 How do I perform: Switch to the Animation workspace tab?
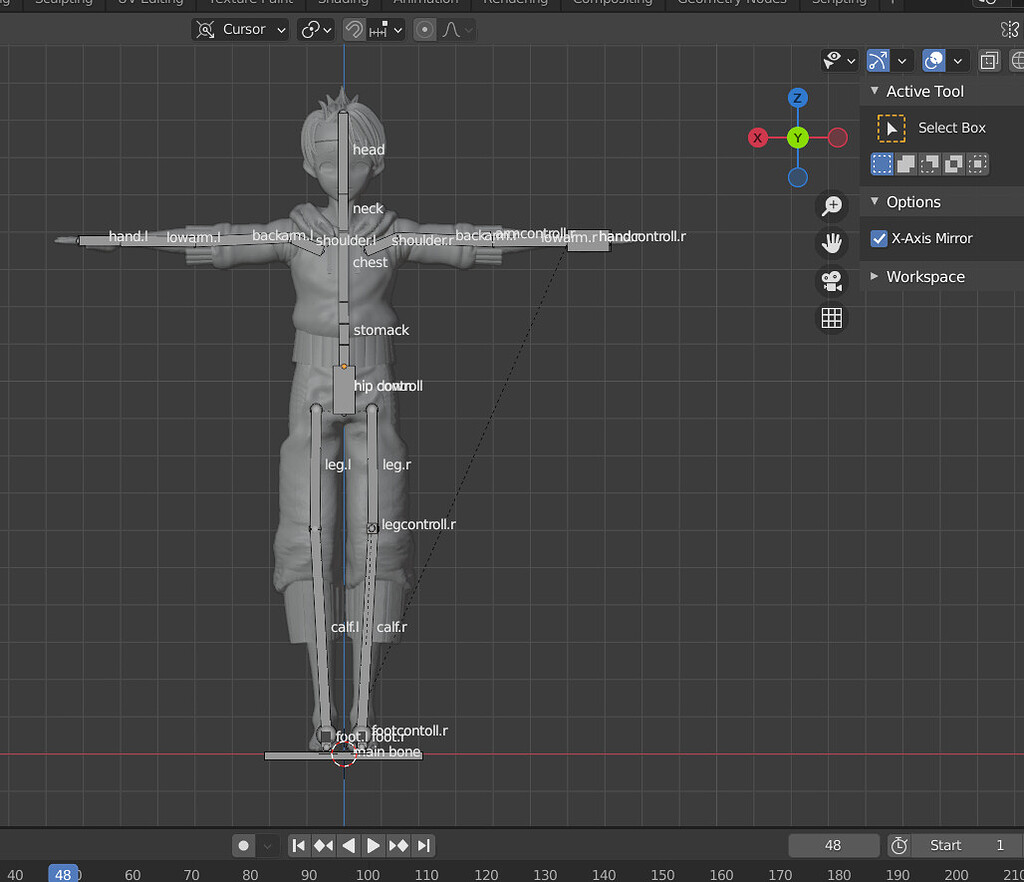(426, 3)
